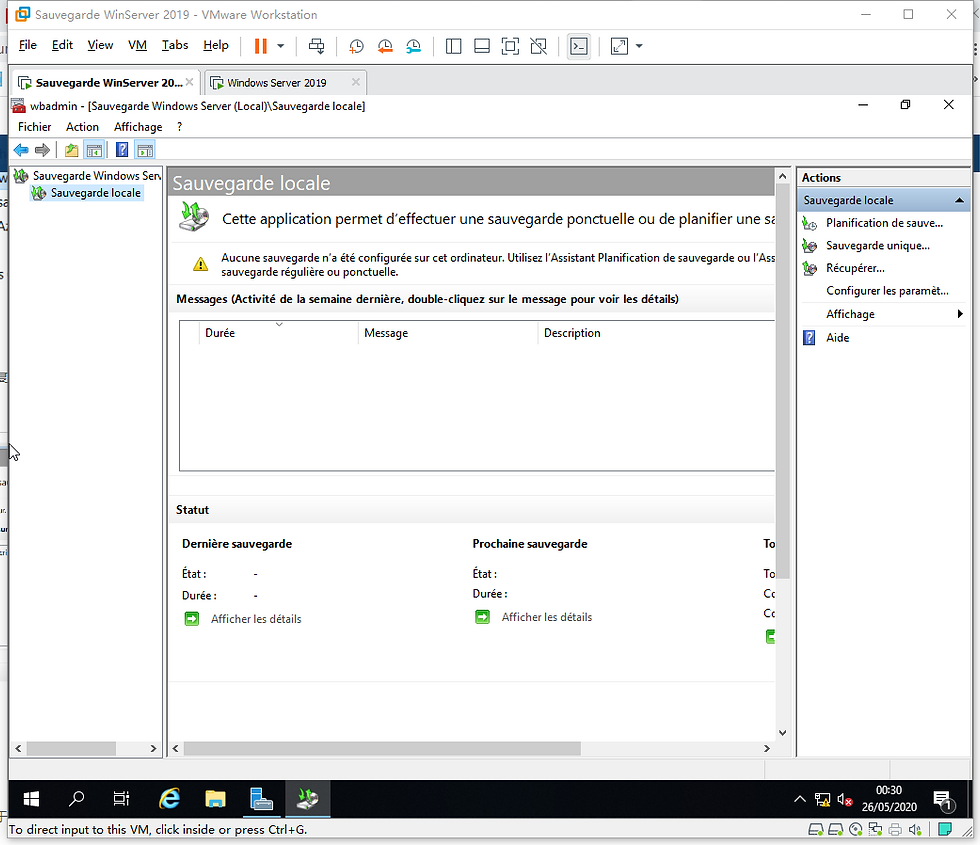Close the Windows Server 2019 tab
The height and width of the screenshot is (845, 980).
click(x=356, y=82)
